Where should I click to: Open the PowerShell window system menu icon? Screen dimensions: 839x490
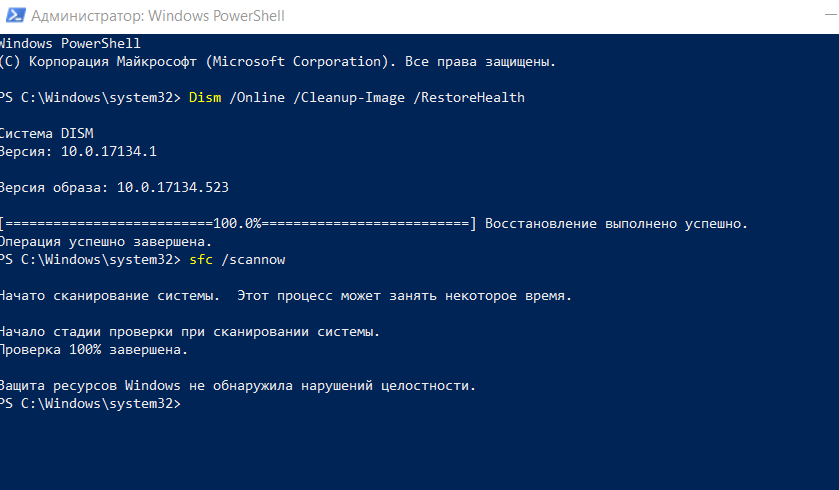coord(15,16)
